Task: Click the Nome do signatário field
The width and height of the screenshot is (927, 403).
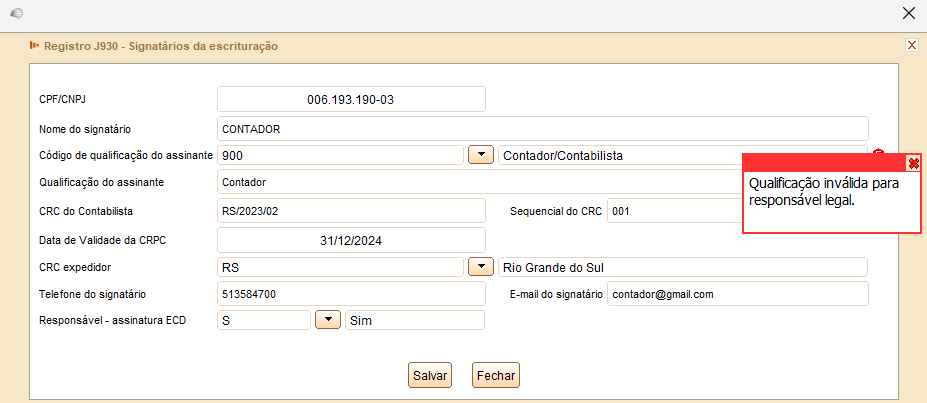Action: 542,128
